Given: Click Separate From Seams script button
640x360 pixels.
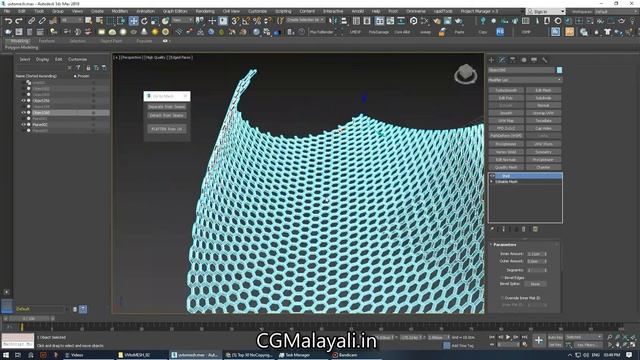Looking at the screenshot, I should pyautogui.click(x=167, y=107).
